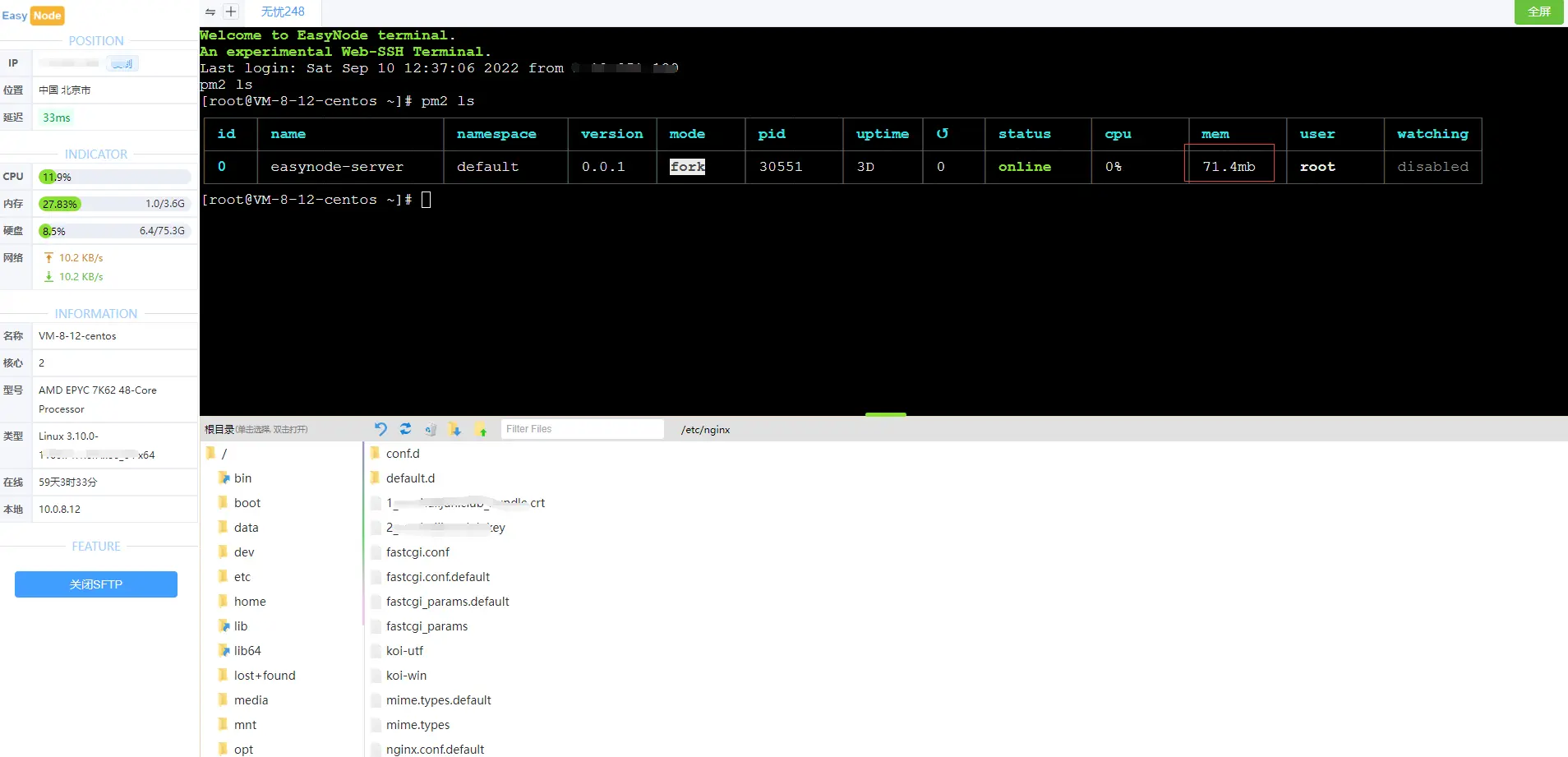
Task: Click the green resize handle above SFTP panel
Action: [885, 414]
